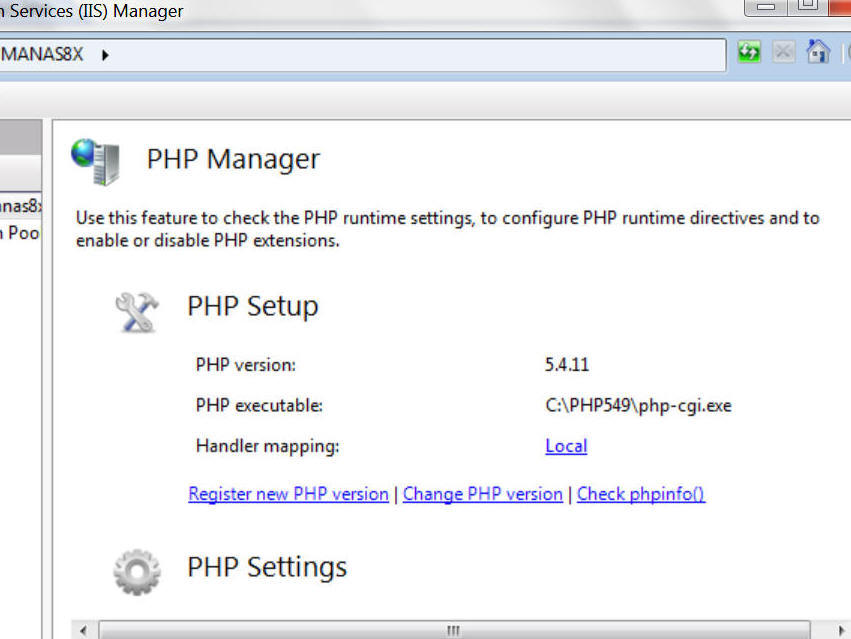
Task: Open the Check phpinfo() link
Action: 641,494
